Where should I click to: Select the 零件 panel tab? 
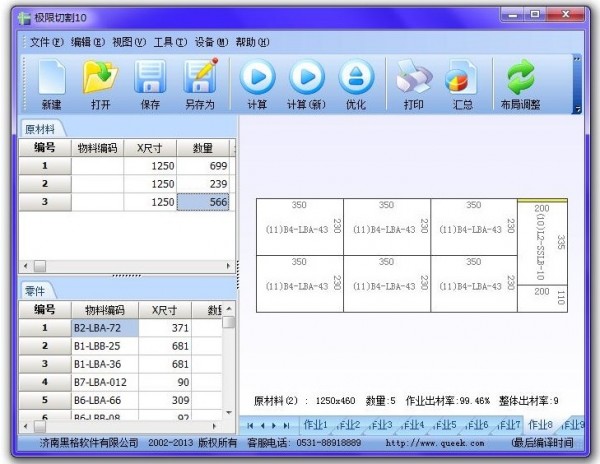[x=37, y=290]
